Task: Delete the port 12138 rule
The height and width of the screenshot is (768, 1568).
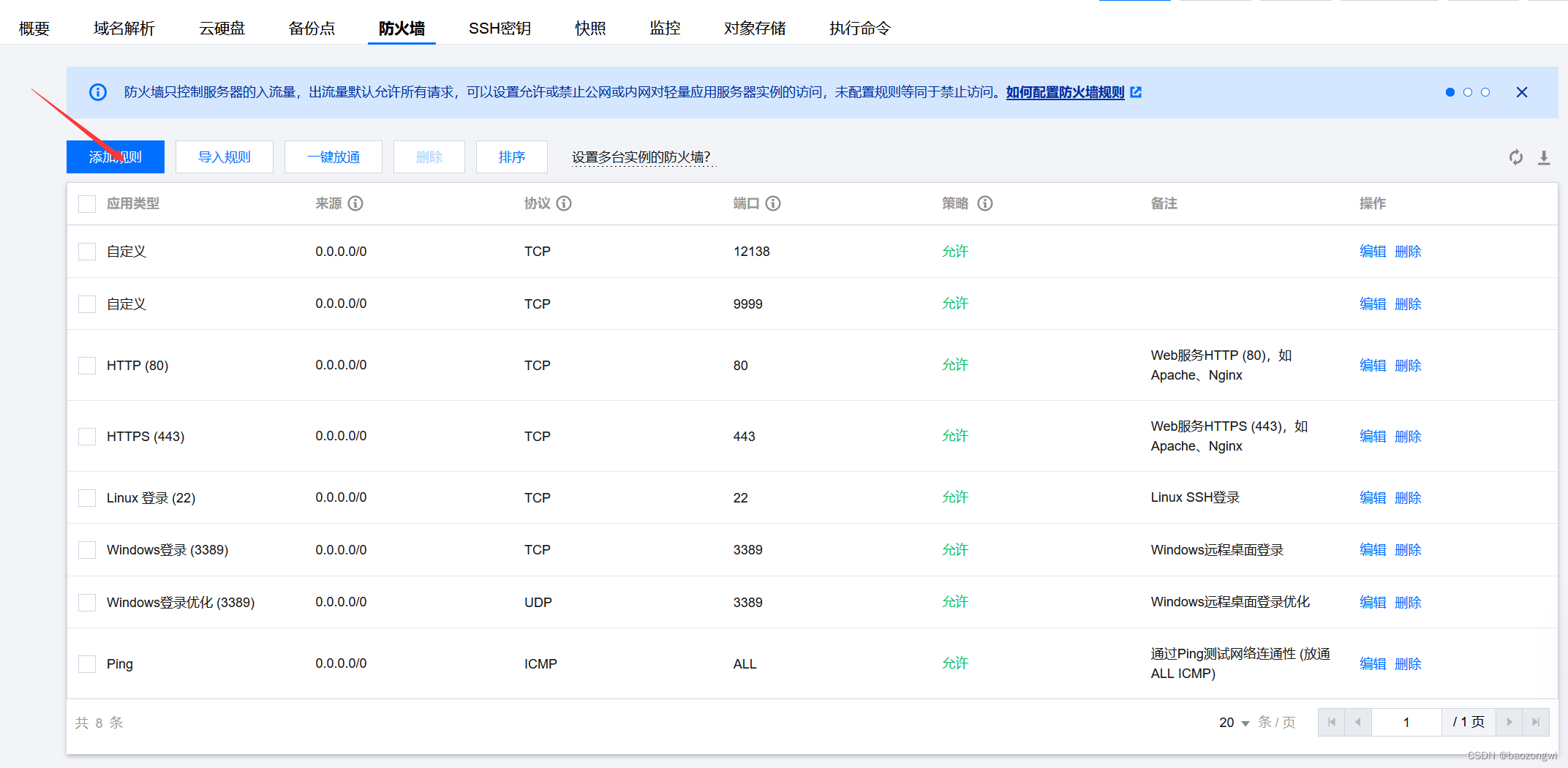Action: click(1408, 252)
